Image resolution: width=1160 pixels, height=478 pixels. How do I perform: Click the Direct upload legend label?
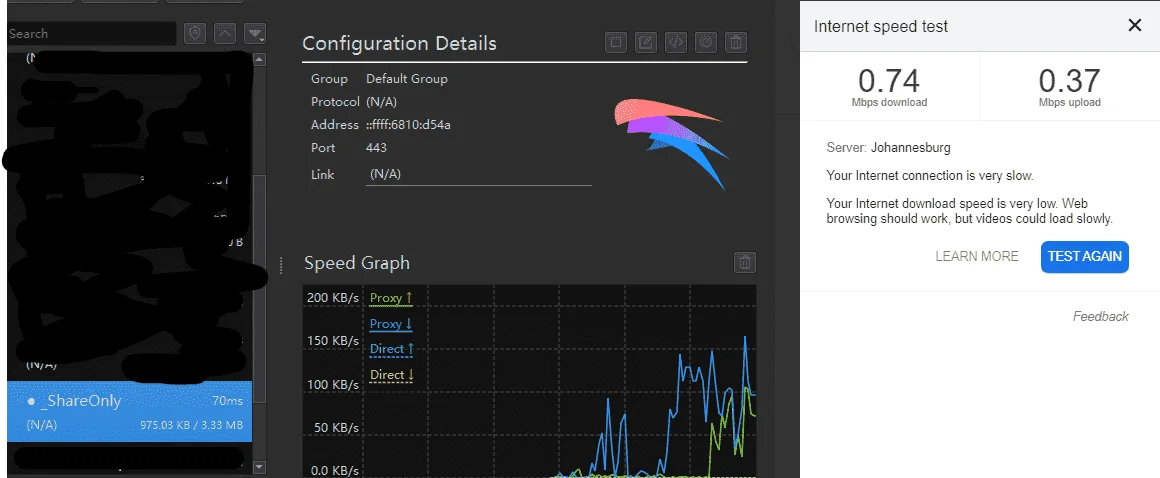point(391,349)
